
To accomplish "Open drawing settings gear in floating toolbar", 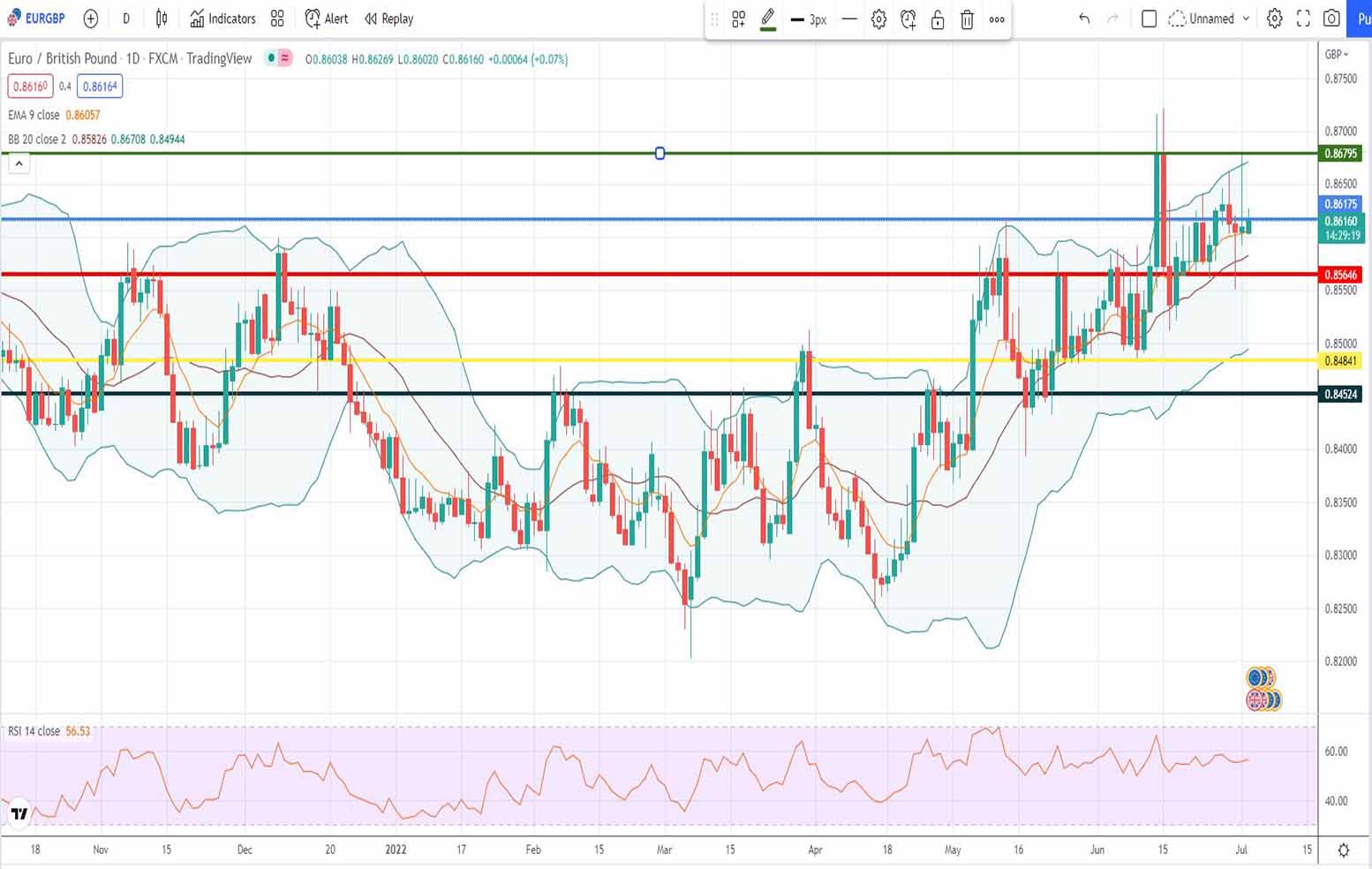I will [878, 19].
